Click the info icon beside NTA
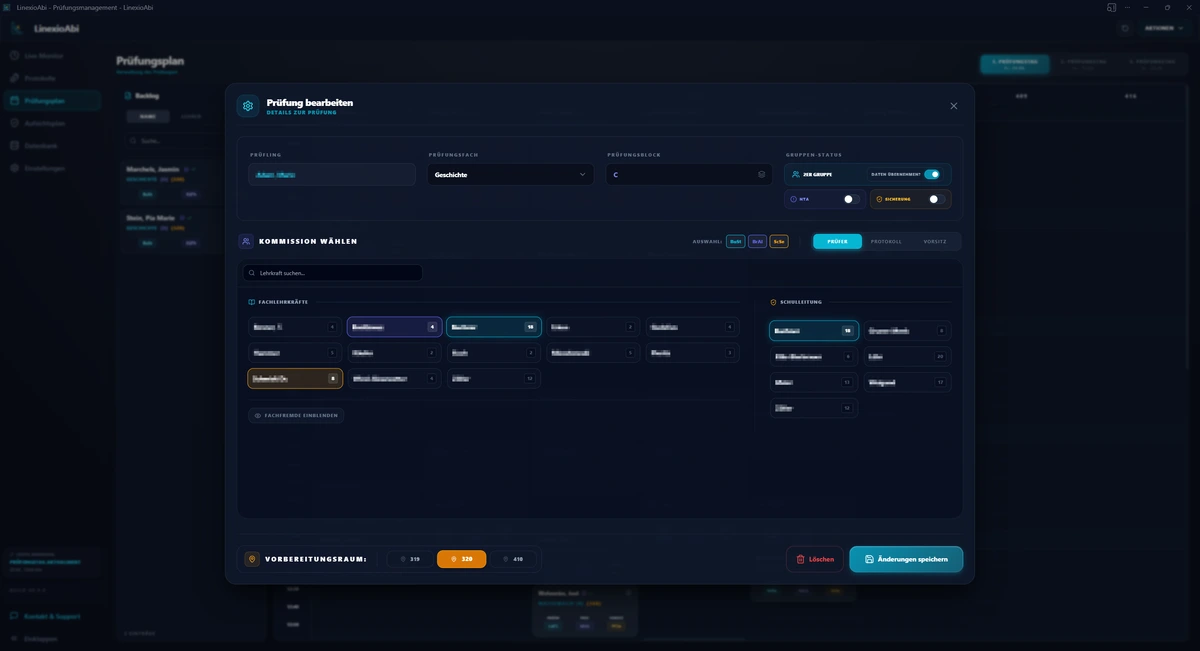The height and width of the screenshot is (651, 1200). click(794, 199)
